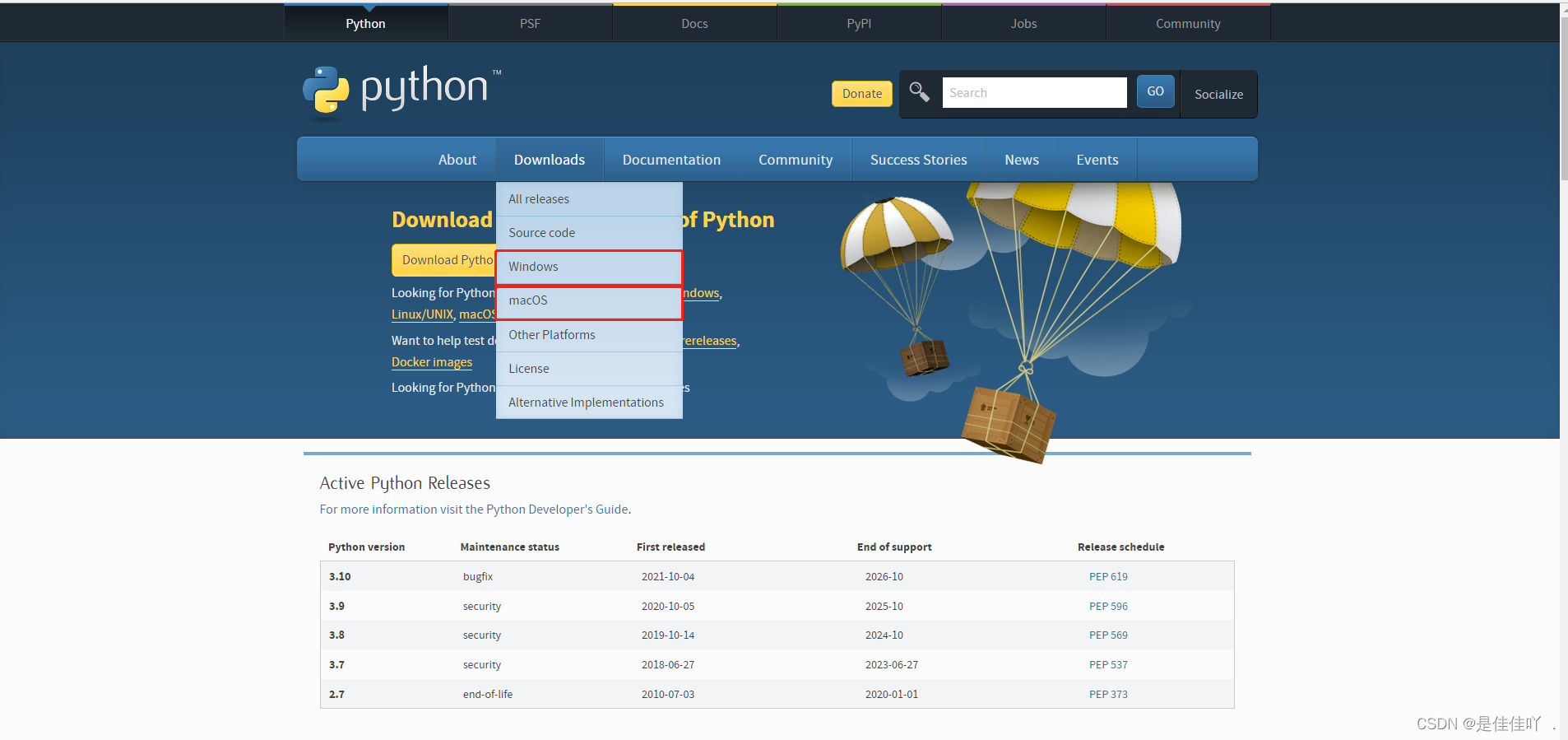Select Alternative Implementations in Downloads dropdown
The height and width of the screenshot is (740, 1568).
pyautogui.click(x=589, y=403)
